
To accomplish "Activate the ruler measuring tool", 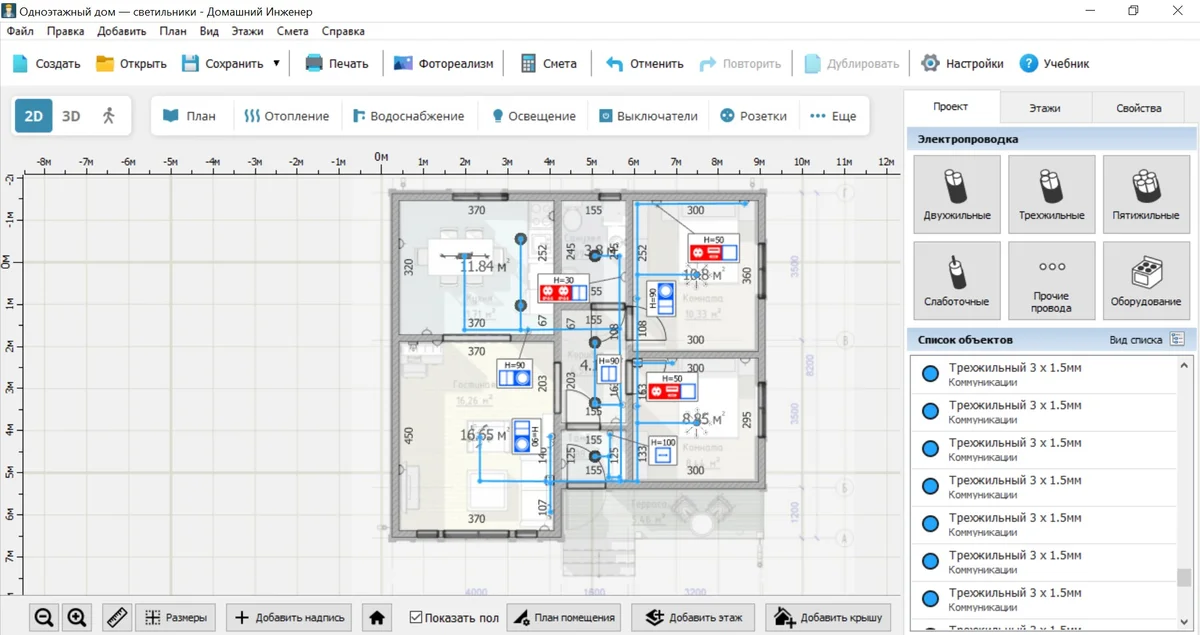I will [x=117, y=618].
